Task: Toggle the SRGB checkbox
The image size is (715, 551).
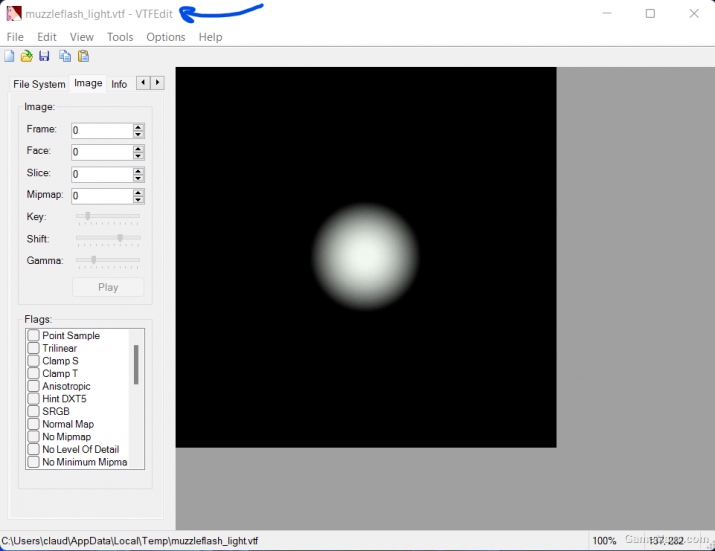Action: tap(33, 411)
